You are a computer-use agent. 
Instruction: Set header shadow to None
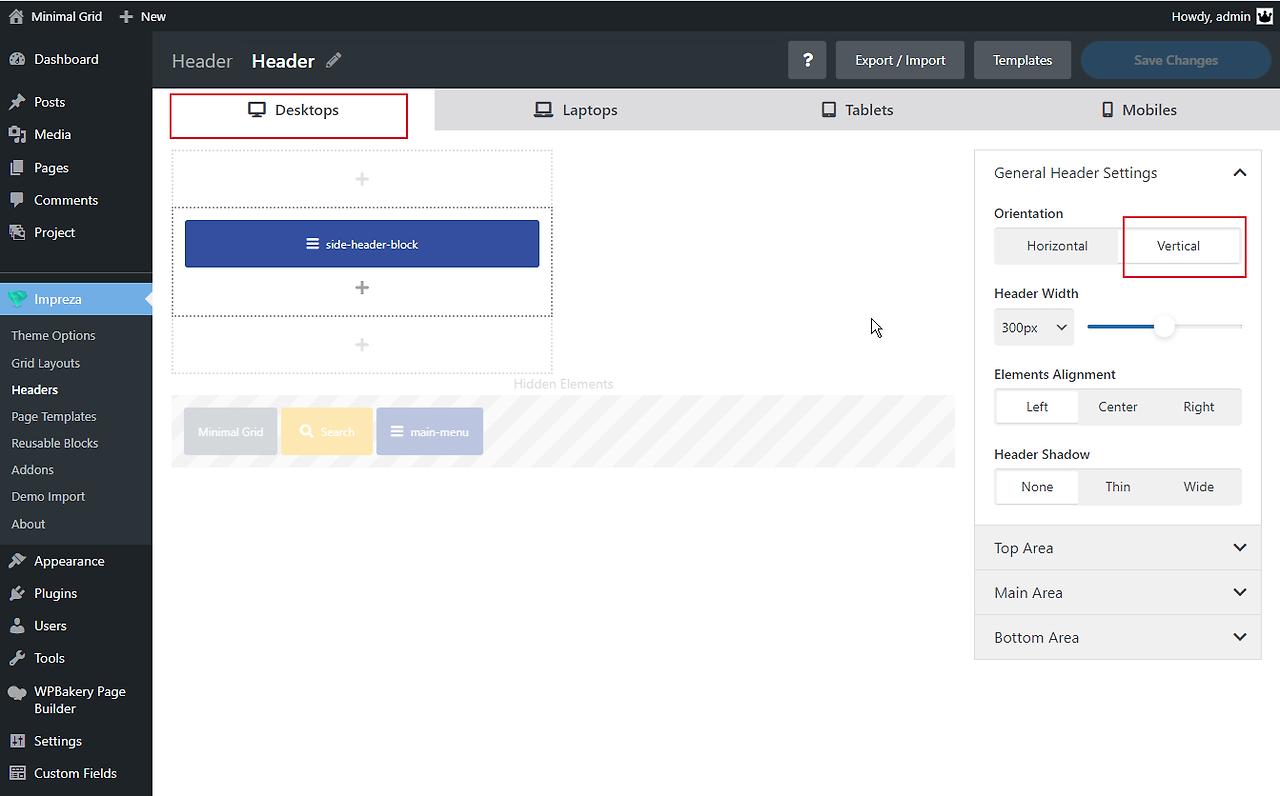1037,487
